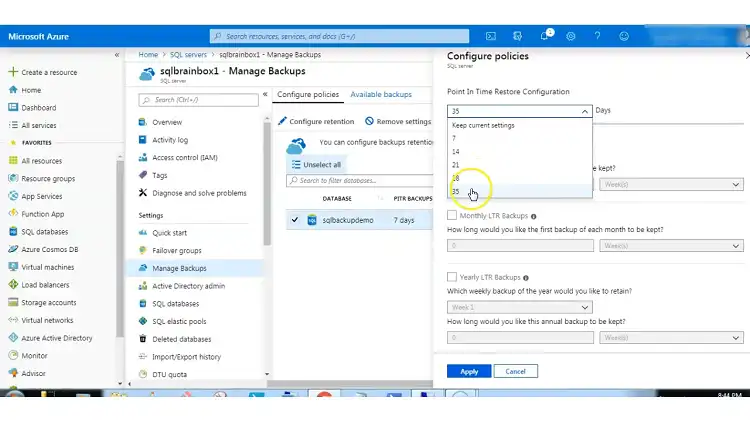Toggle the sqlbackupdemo row checkmark
Image resolution: width=750 pixels, height=421 pixels.
[x=295, y=220]
